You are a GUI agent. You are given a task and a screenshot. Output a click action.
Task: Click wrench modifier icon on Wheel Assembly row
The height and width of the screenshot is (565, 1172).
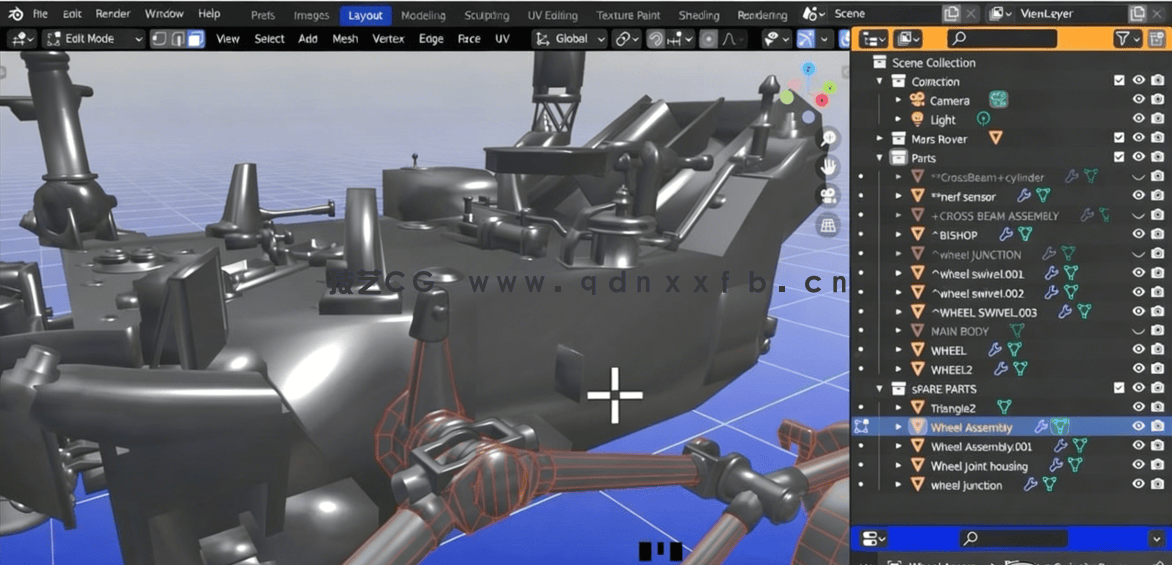coord(1041,427)
